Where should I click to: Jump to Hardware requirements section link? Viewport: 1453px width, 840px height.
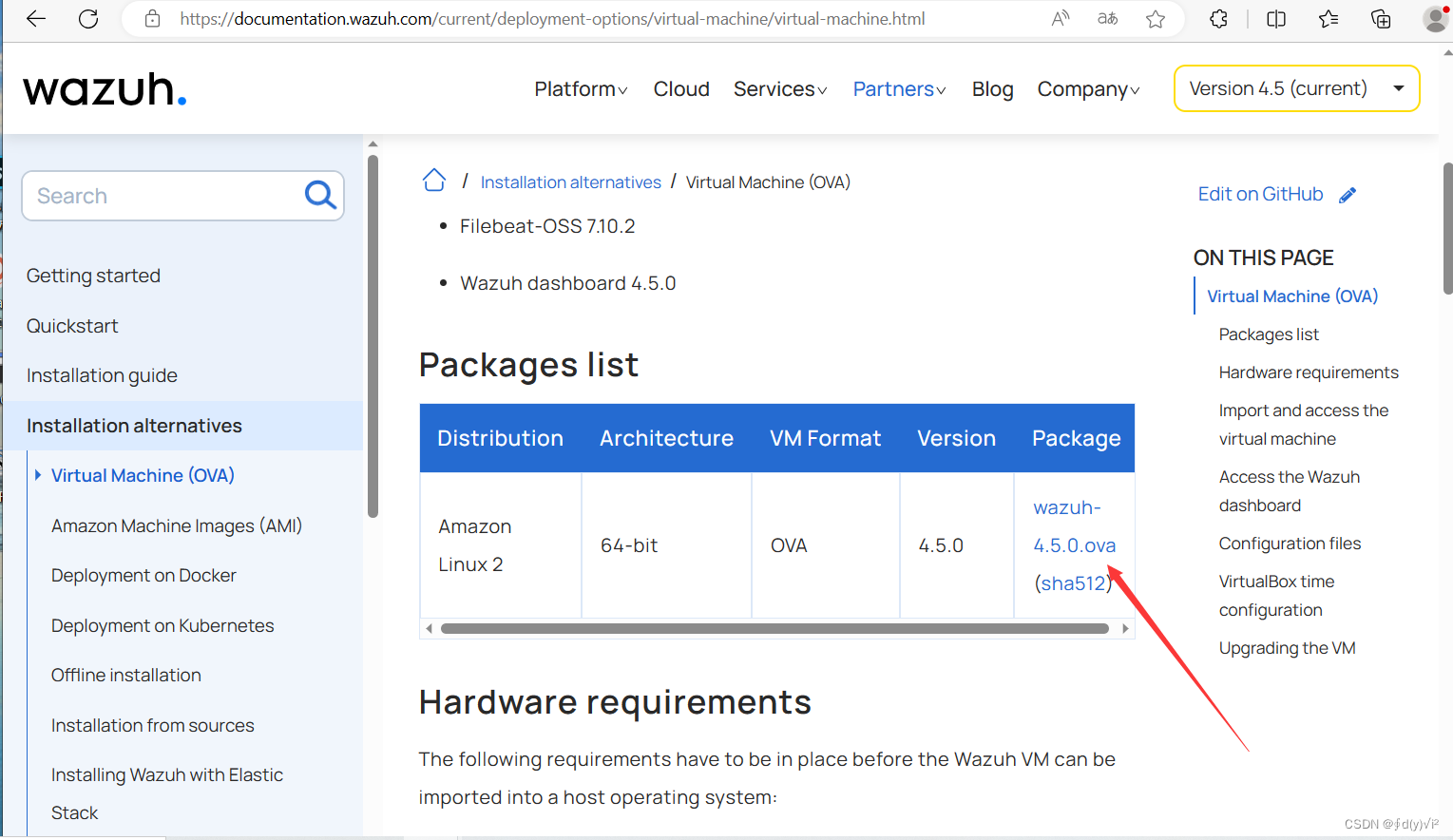[1309, 372]
